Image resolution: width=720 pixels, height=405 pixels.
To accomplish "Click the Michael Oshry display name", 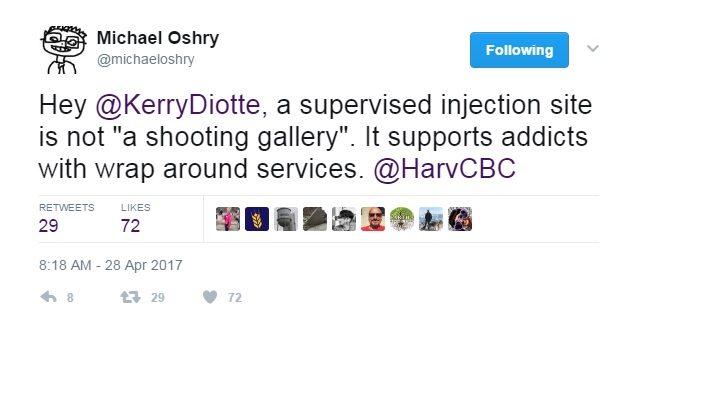I will [x=158, y=38].
